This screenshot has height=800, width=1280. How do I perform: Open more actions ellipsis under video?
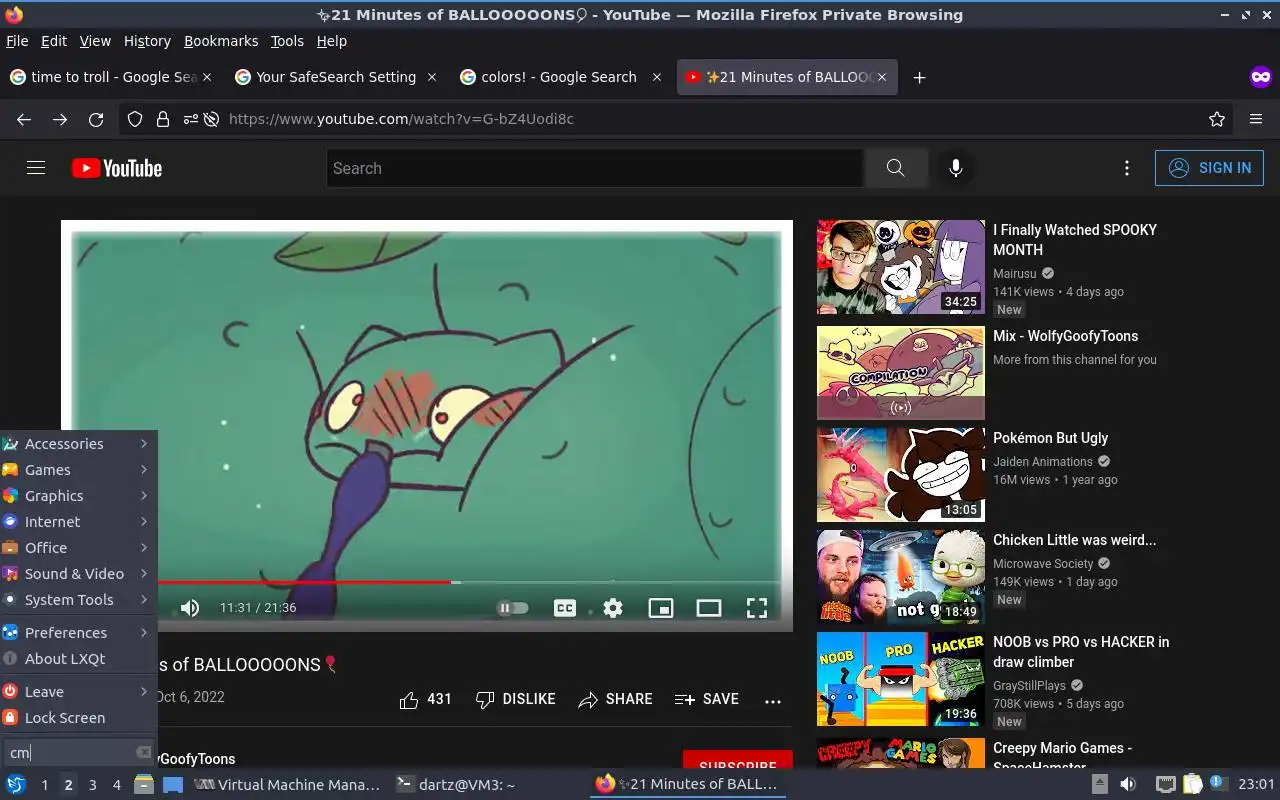pyautogui.click(x=773, y=701)
